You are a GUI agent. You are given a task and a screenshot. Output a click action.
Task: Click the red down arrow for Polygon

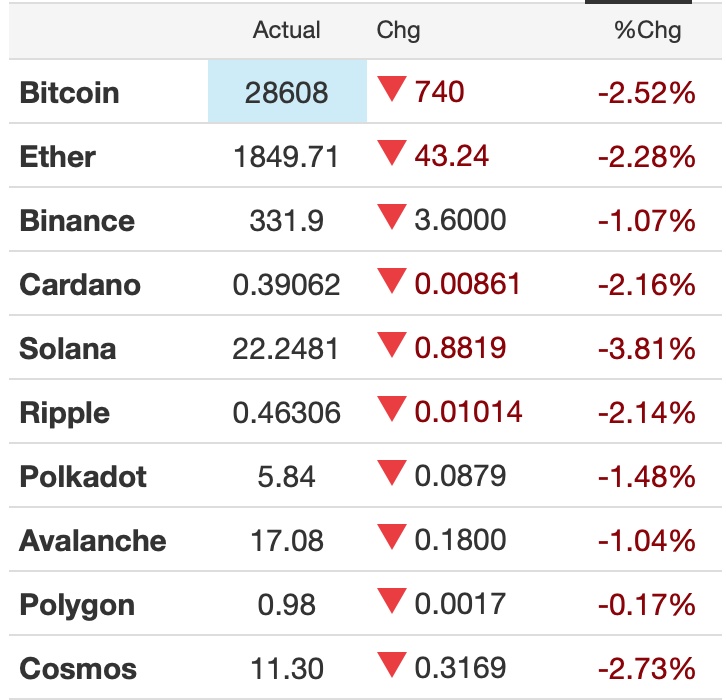coord(390,603)
